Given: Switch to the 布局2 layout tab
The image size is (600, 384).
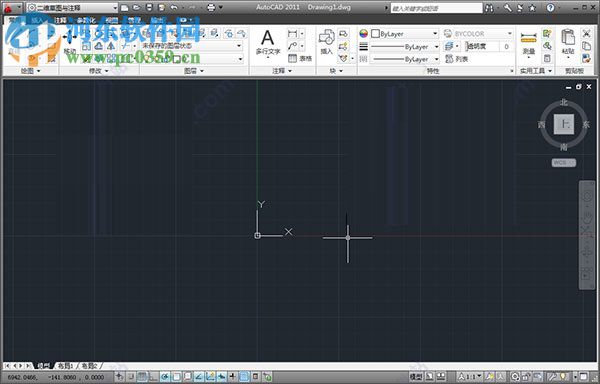Looking at the screenshot, I should pyautogui.click(x=89, y=366).
